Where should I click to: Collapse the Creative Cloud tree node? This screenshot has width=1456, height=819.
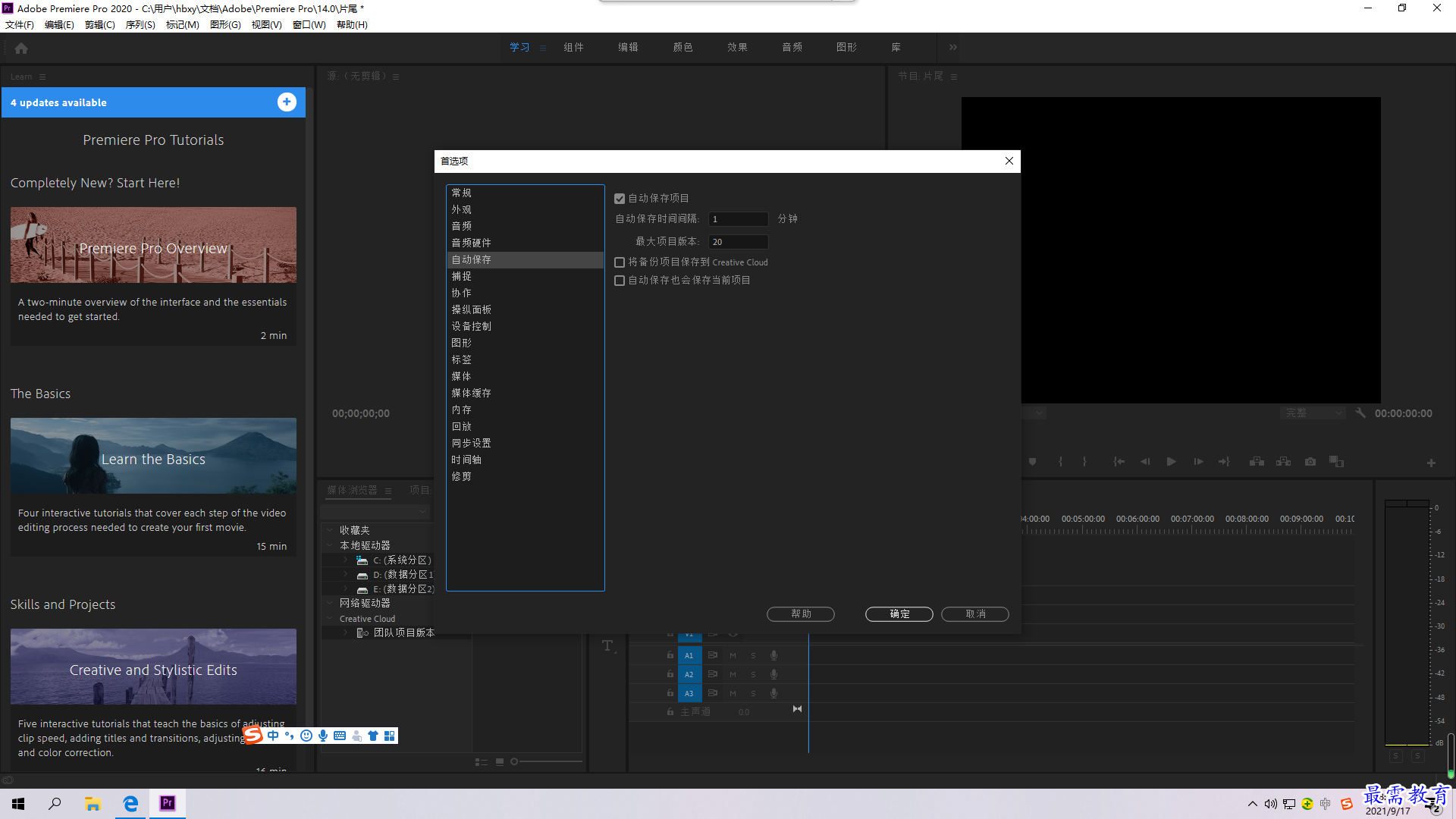click(330, 619)
